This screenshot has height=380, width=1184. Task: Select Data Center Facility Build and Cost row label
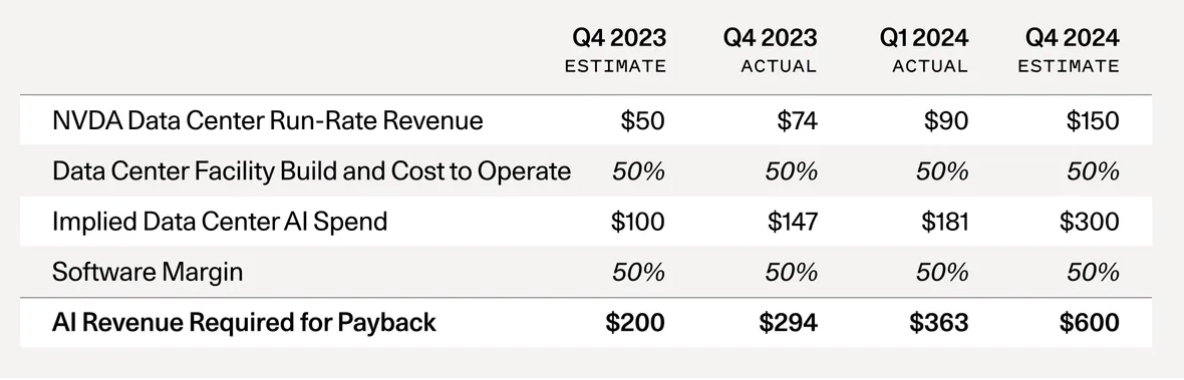(311, 171)
